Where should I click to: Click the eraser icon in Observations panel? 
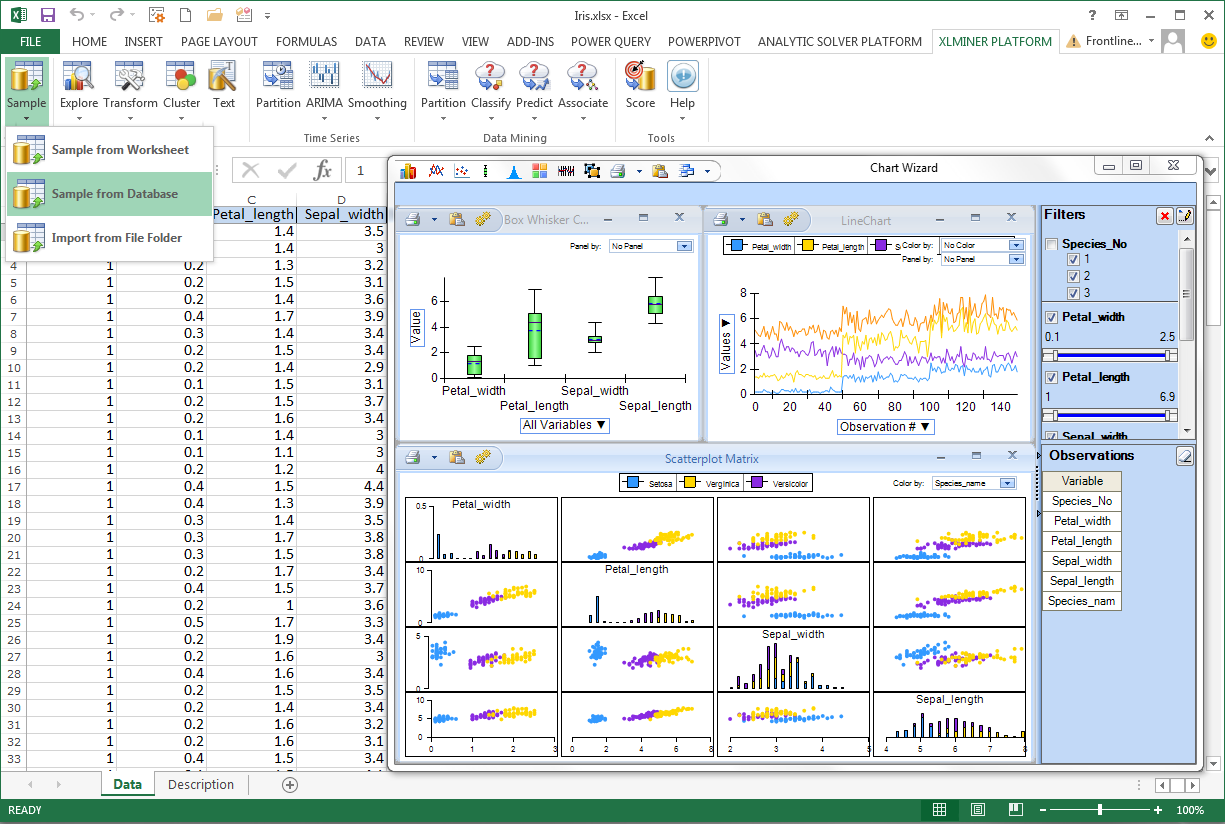(x=1184, y=456)
